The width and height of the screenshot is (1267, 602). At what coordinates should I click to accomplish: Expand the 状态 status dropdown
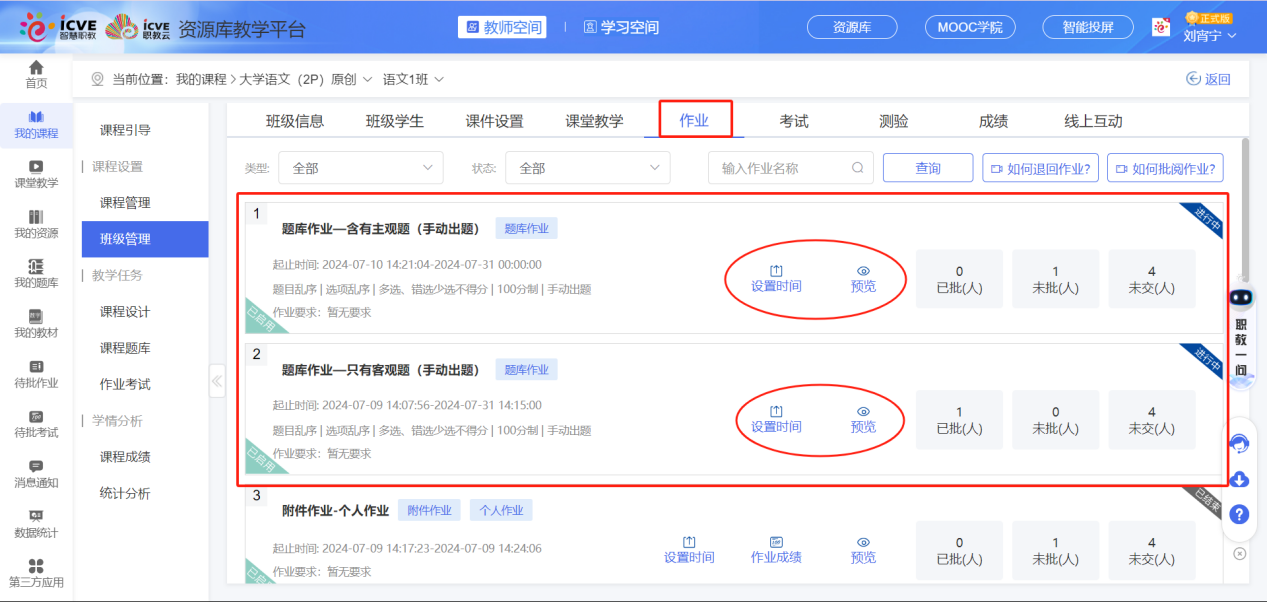(x=587, y=167)
